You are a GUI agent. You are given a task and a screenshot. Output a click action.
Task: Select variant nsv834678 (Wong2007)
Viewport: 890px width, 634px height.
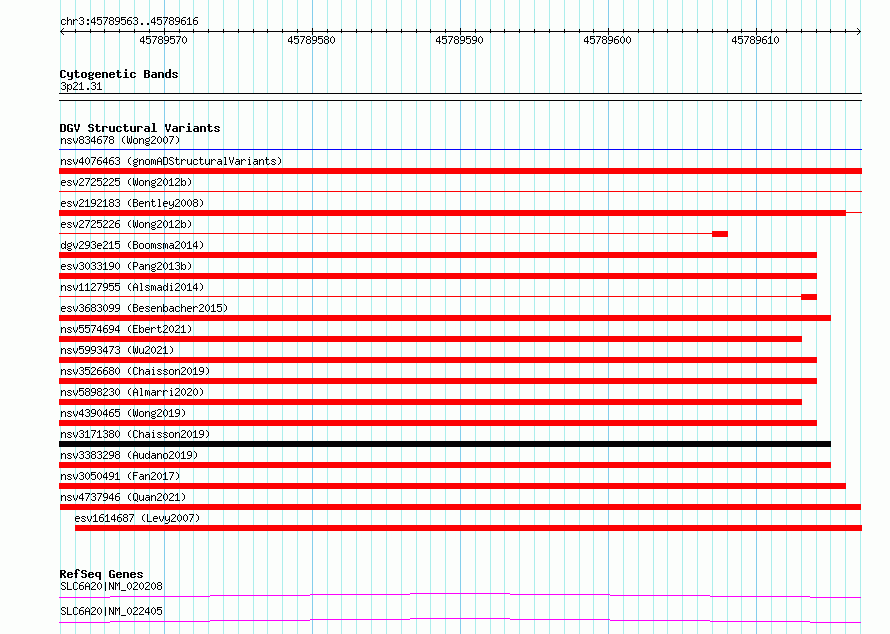pyautogui.click(x=120, y=140)
